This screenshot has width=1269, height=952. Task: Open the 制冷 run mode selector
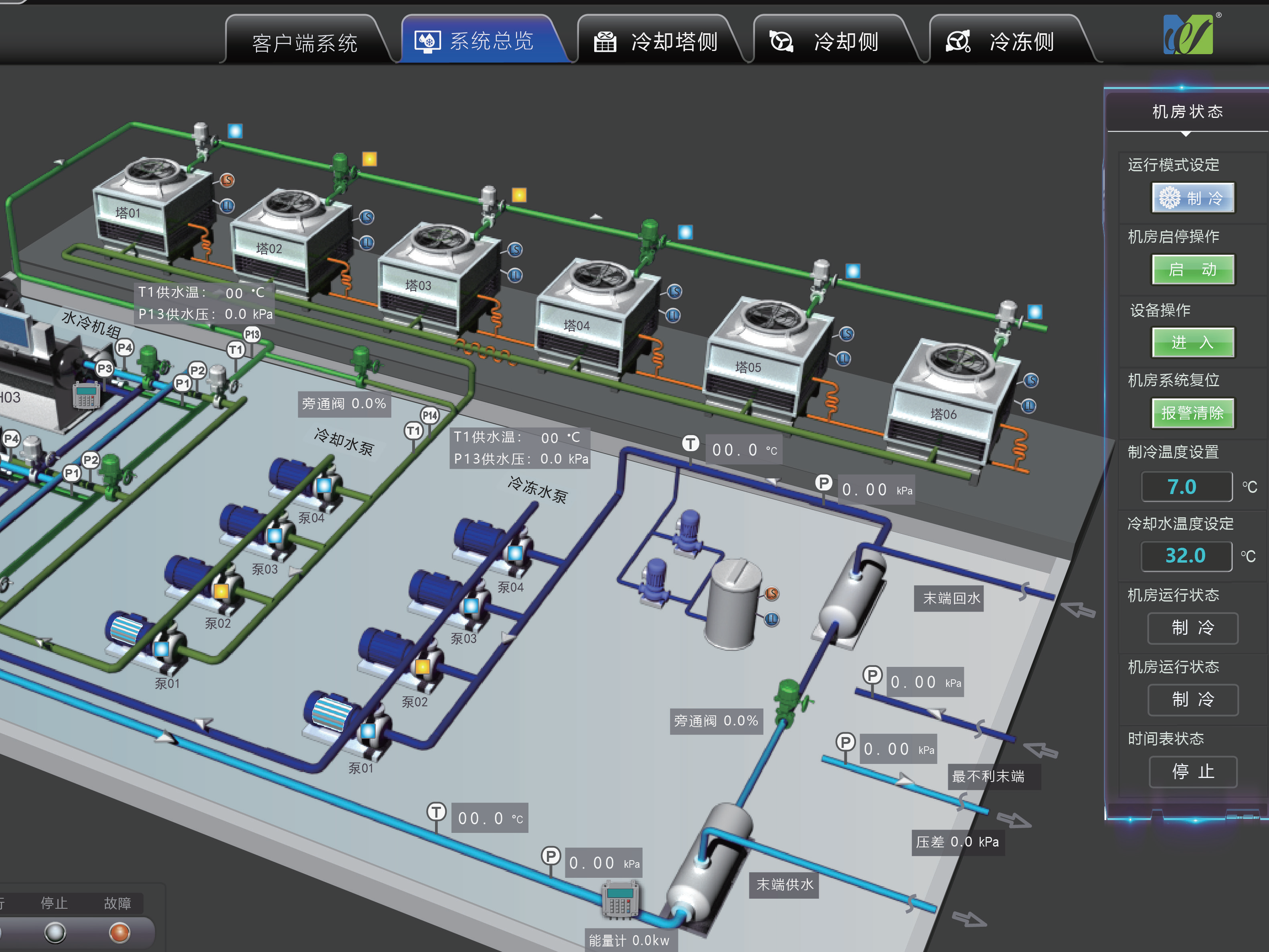coord(1193,198)
